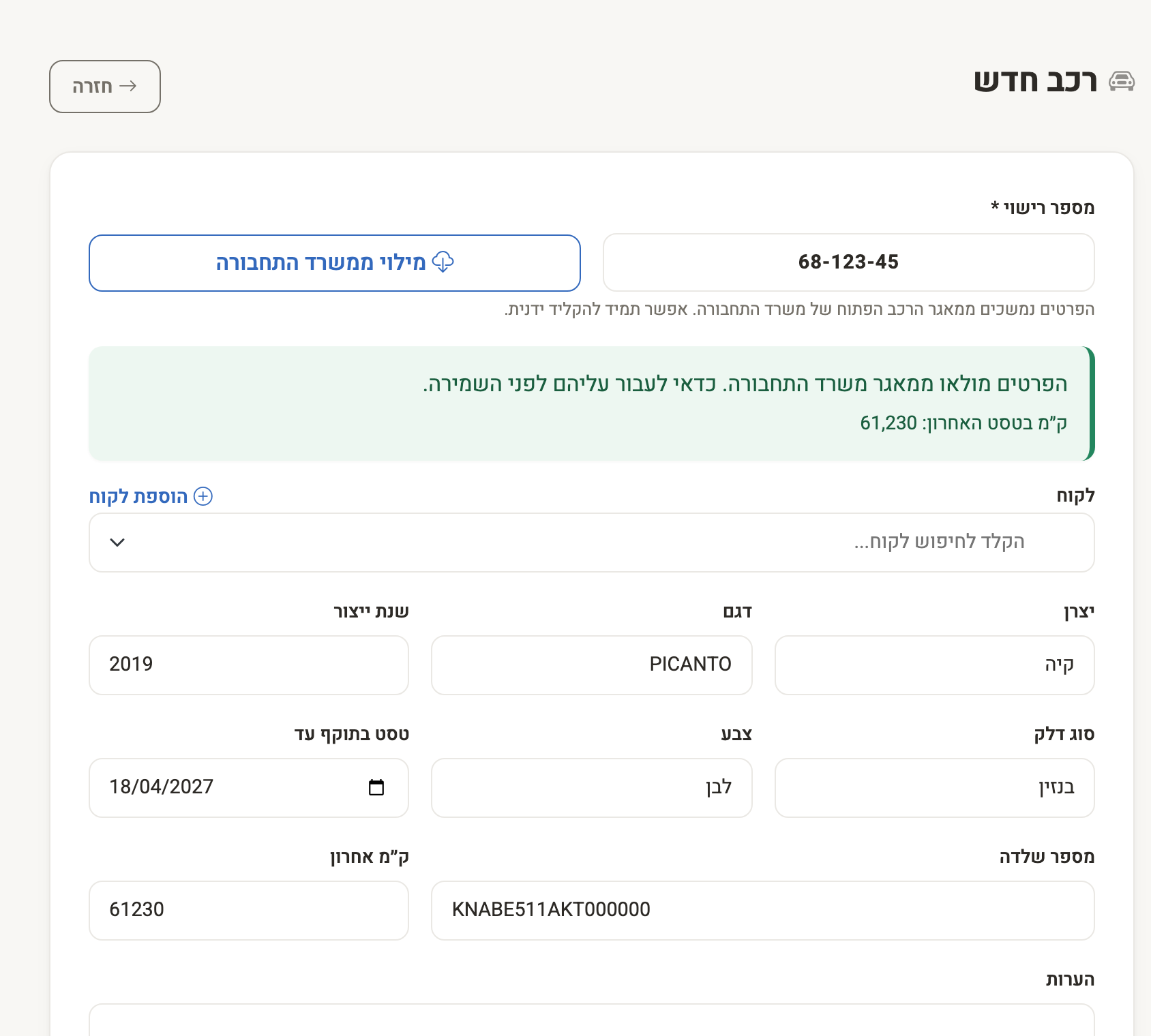Click the 'חזרה' back button
The height and width of the screenshot is (1036, 1151).
pos(105,87)
